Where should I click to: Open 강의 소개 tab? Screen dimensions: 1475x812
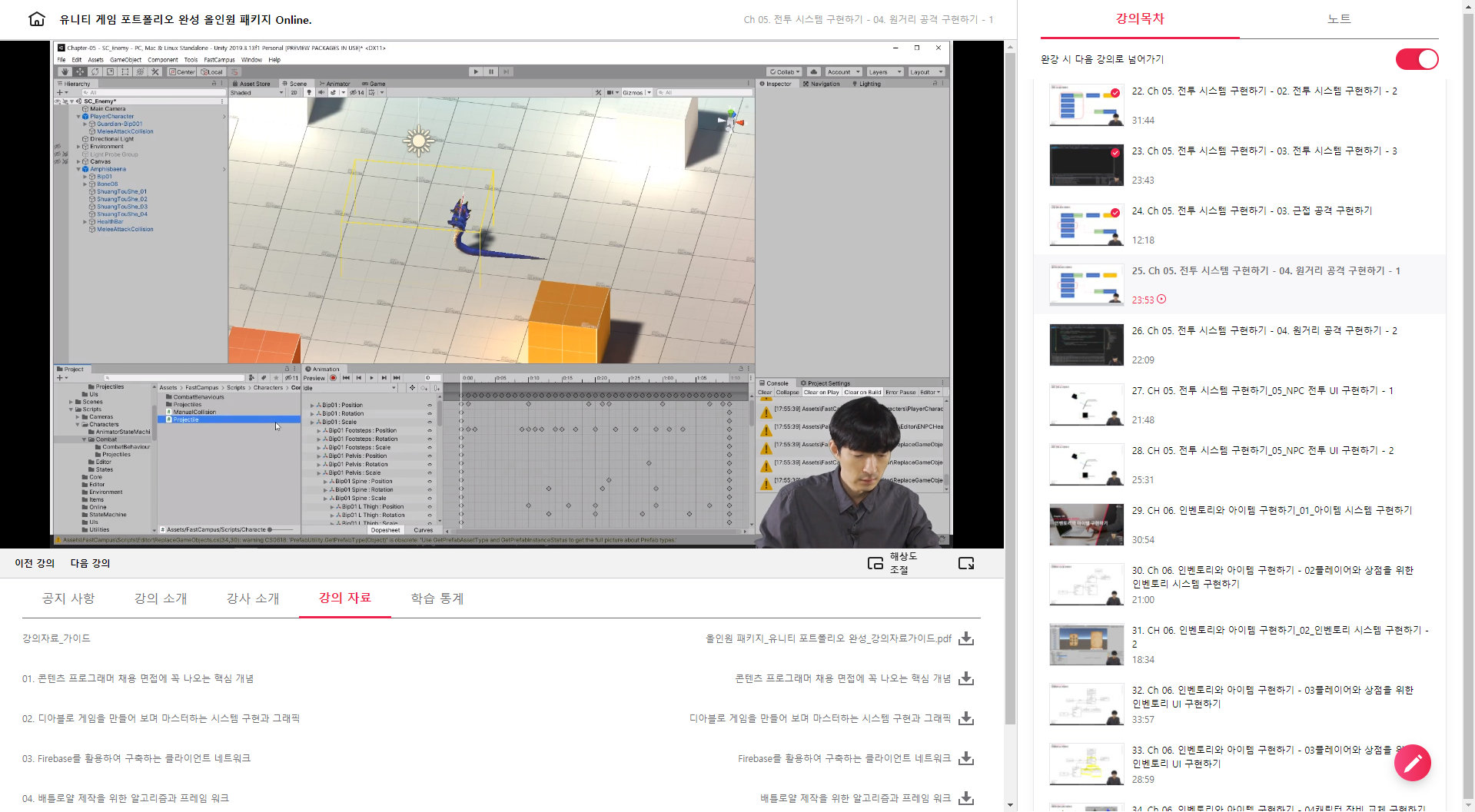pos(161,598)
